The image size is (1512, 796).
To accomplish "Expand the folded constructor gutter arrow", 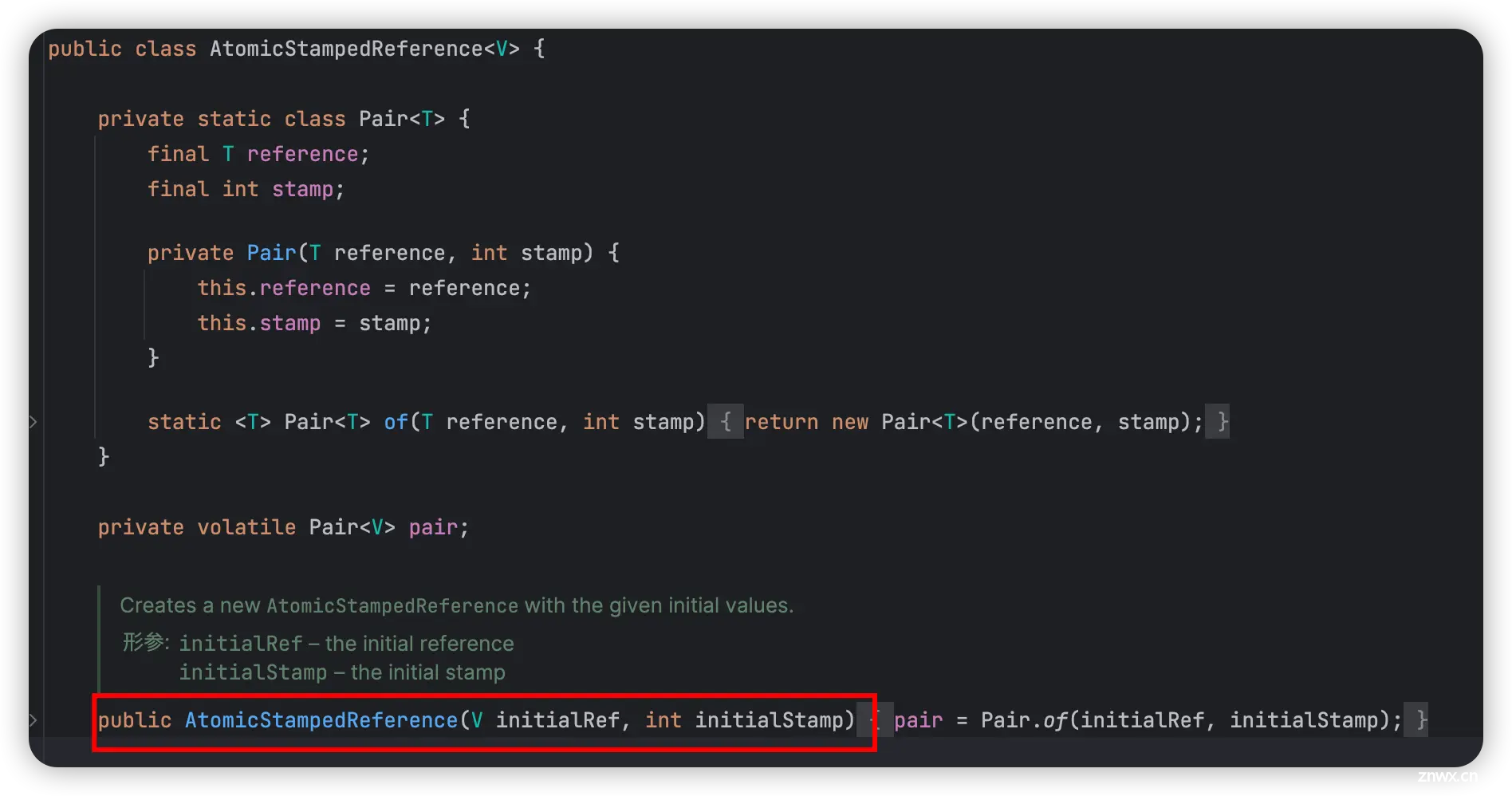I will (33, 720).
